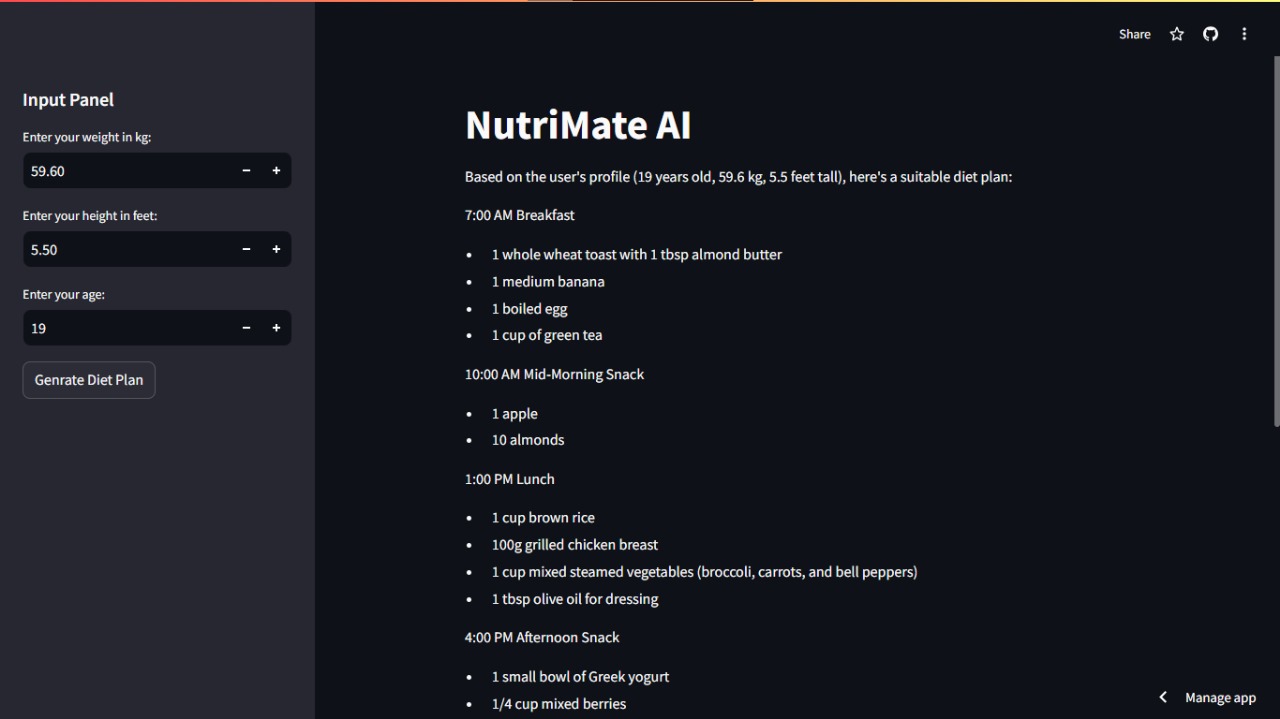Open the GitHub repository icon

coord(1210,34)
